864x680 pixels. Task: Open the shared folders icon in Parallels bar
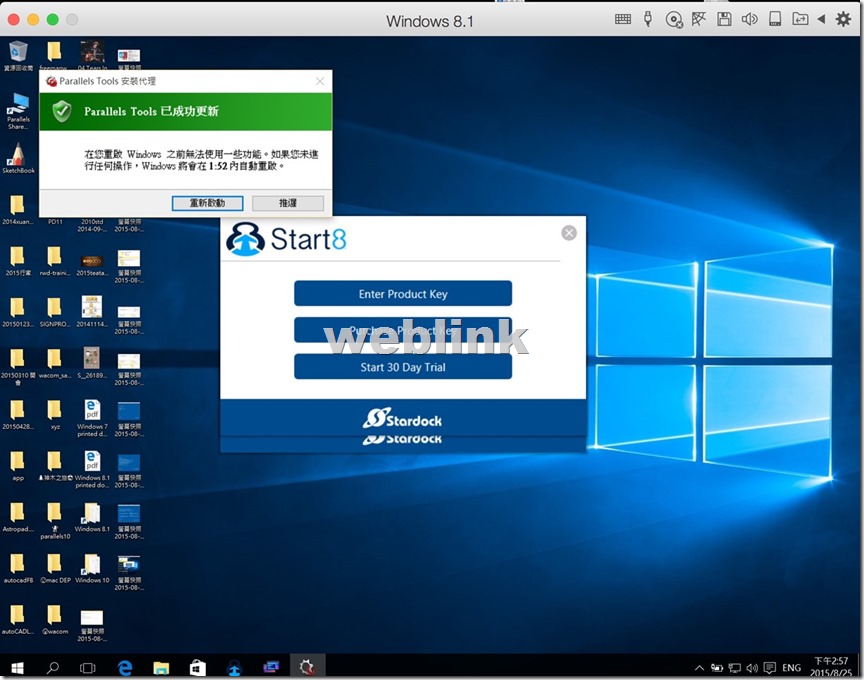point(800,19)
